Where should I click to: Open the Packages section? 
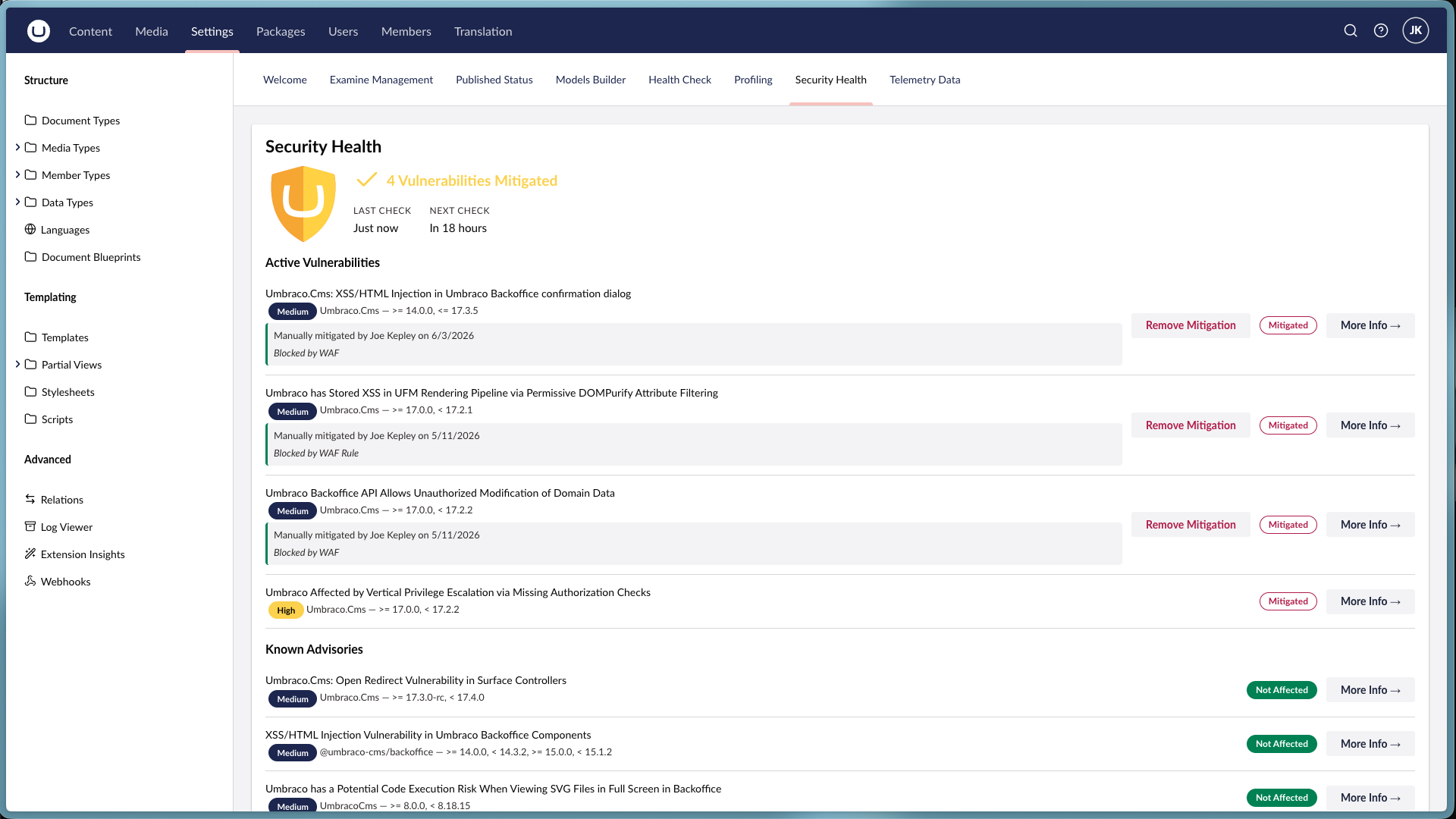click(x=281, y=31)
